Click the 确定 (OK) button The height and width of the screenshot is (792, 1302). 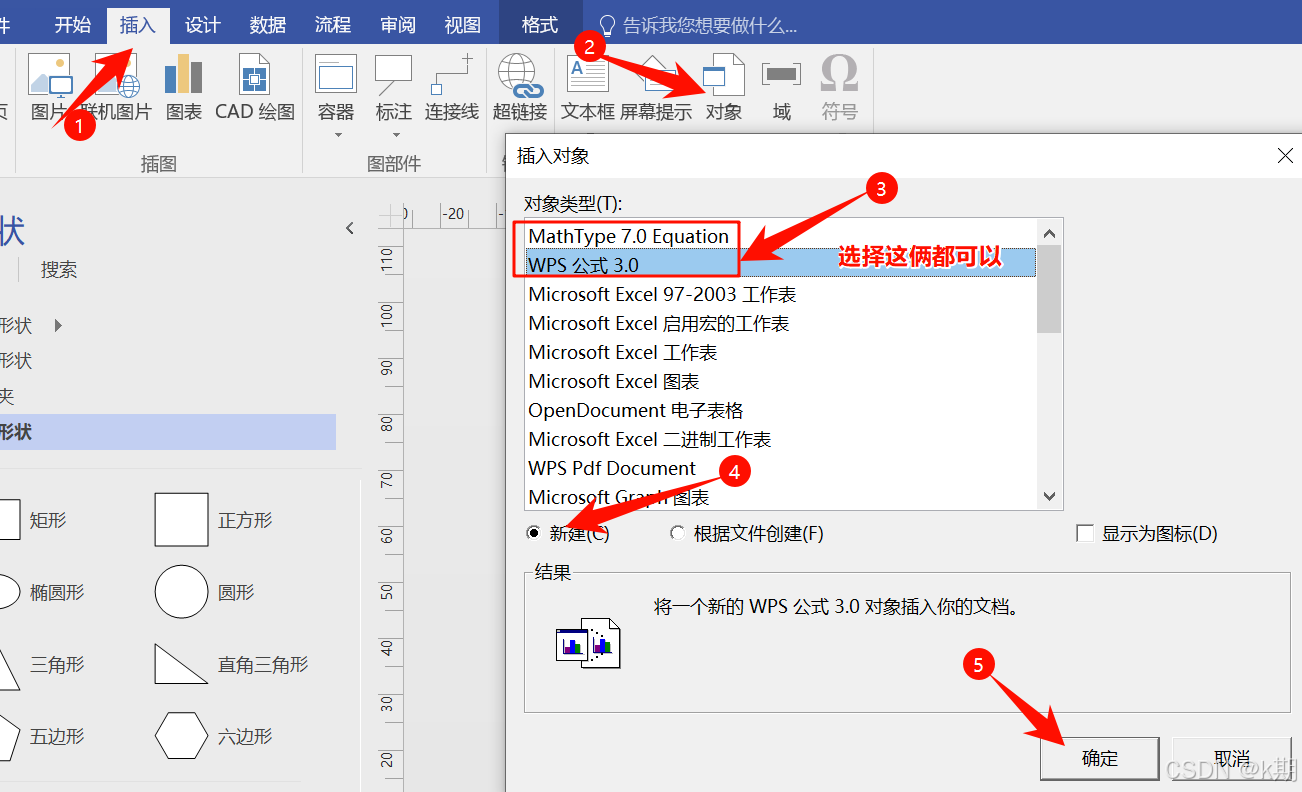(1099, 759)
